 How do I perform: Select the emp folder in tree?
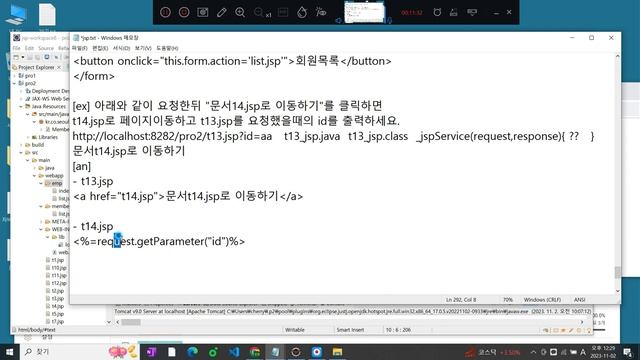(53, 183)
